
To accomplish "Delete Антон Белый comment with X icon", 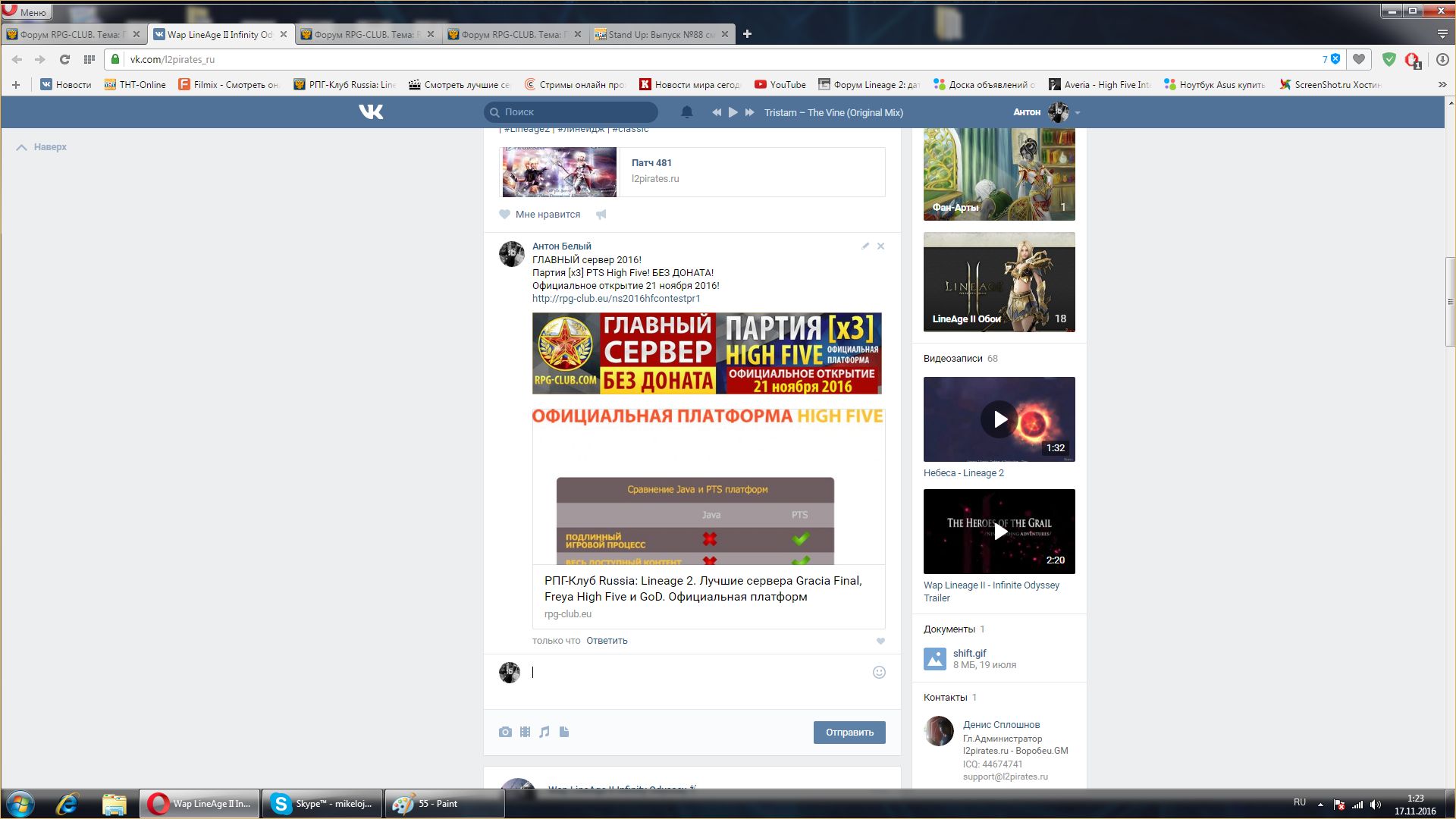I will point(880,246).
